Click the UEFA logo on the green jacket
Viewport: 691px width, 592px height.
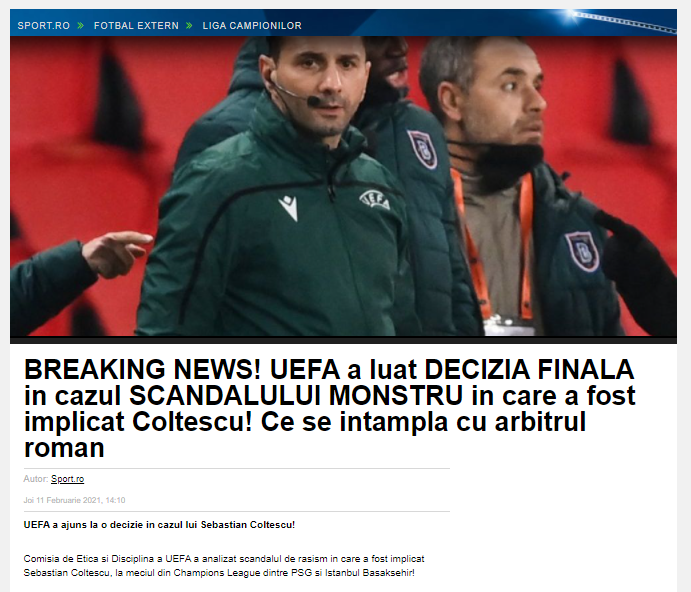375,199
